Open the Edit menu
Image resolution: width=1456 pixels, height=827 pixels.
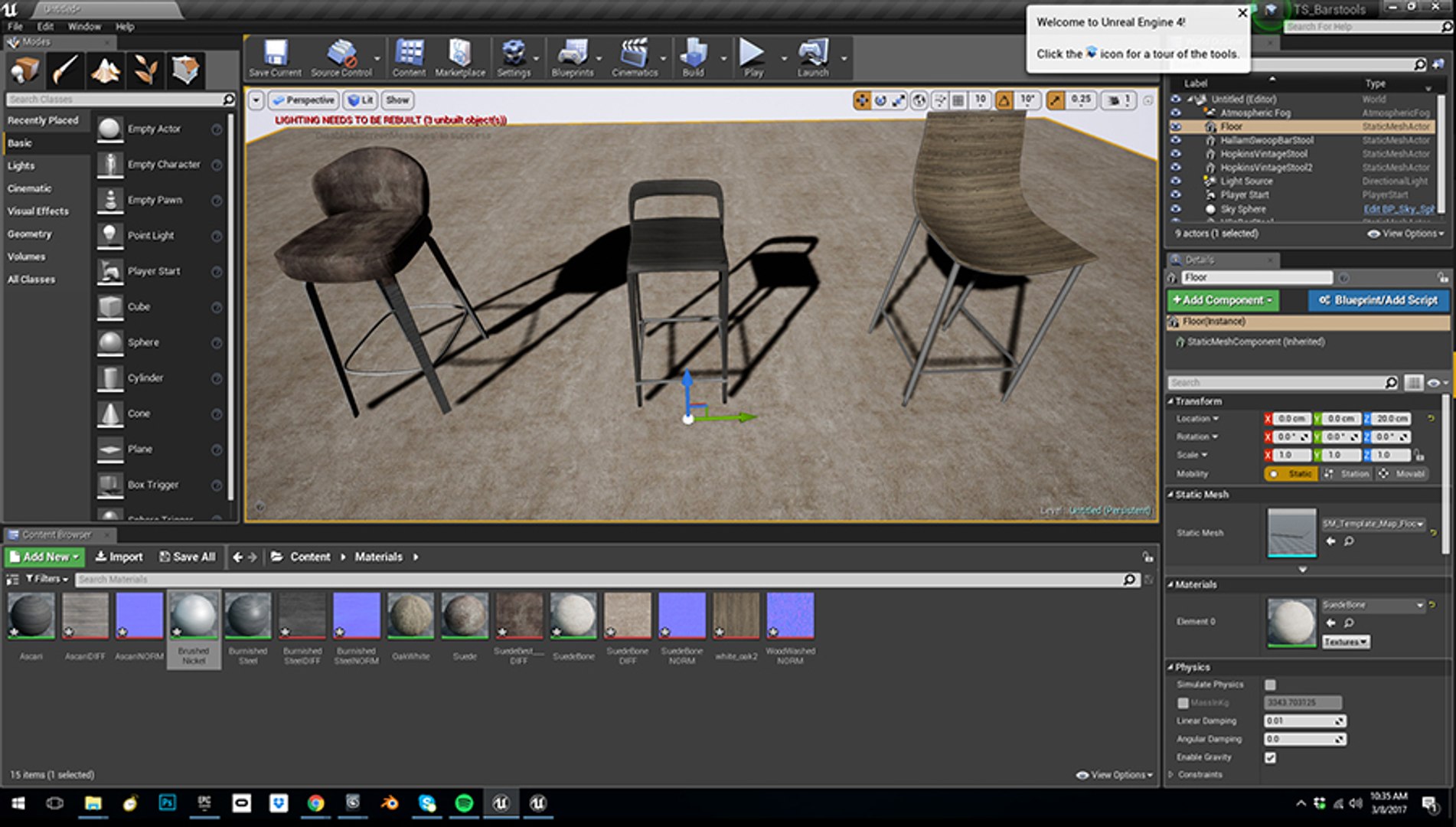(x=46, y=26)
